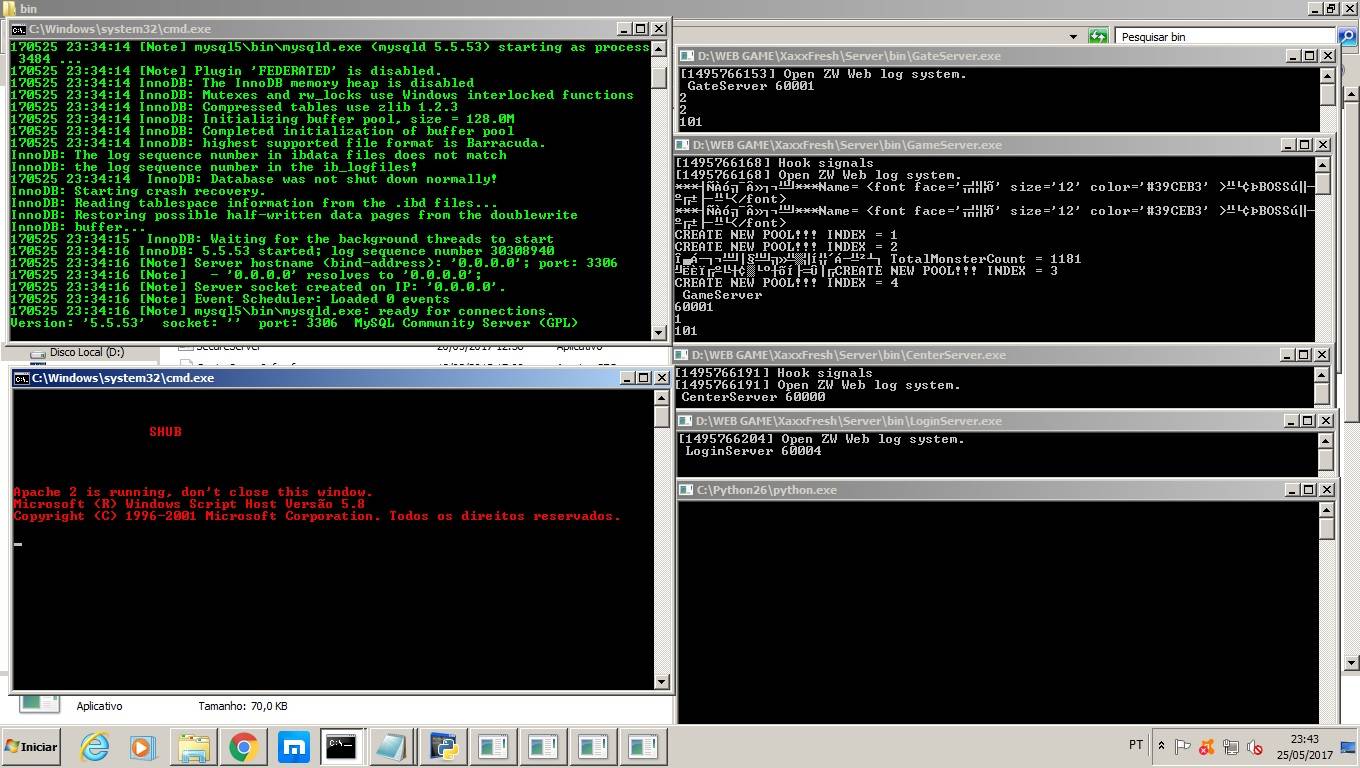
Task: Open Google Chrome from the taskbar
Action: tap(243, 746)
